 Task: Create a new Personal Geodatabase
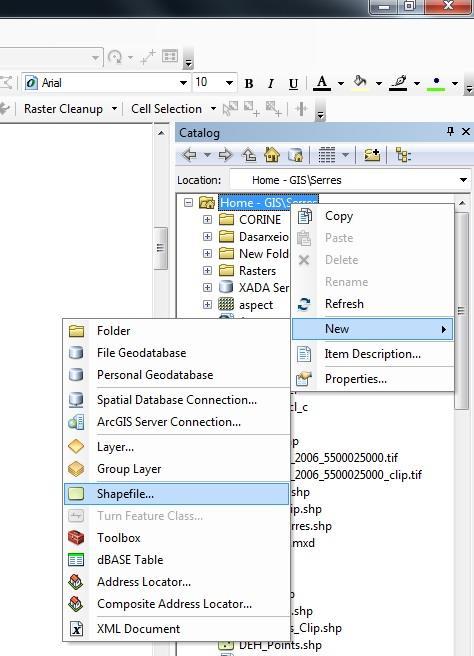[x=177, y=375]
